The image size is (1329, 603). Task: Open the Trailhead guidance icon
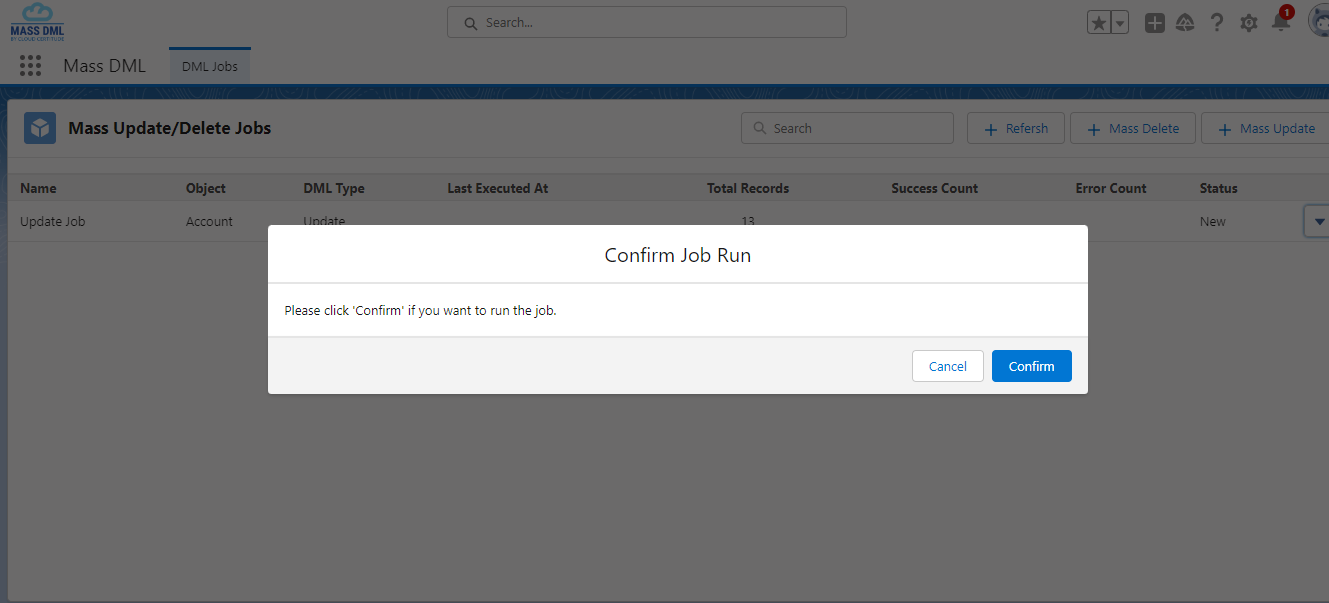click(x=1185, y=23)
